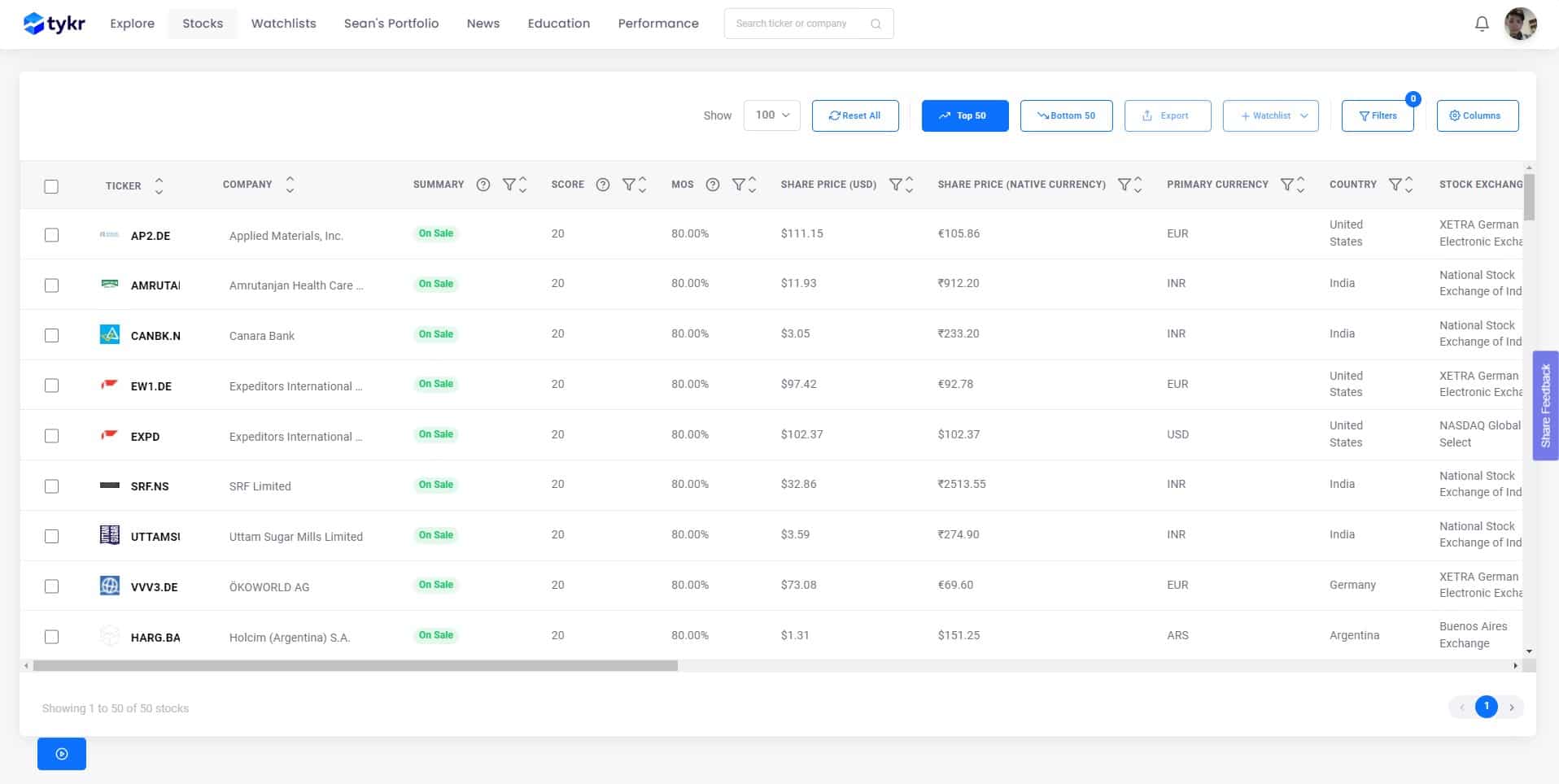1559x784 pixels.
Task: Open the notifications bell
Action: pyautogui.click(x=1482, y=24)
